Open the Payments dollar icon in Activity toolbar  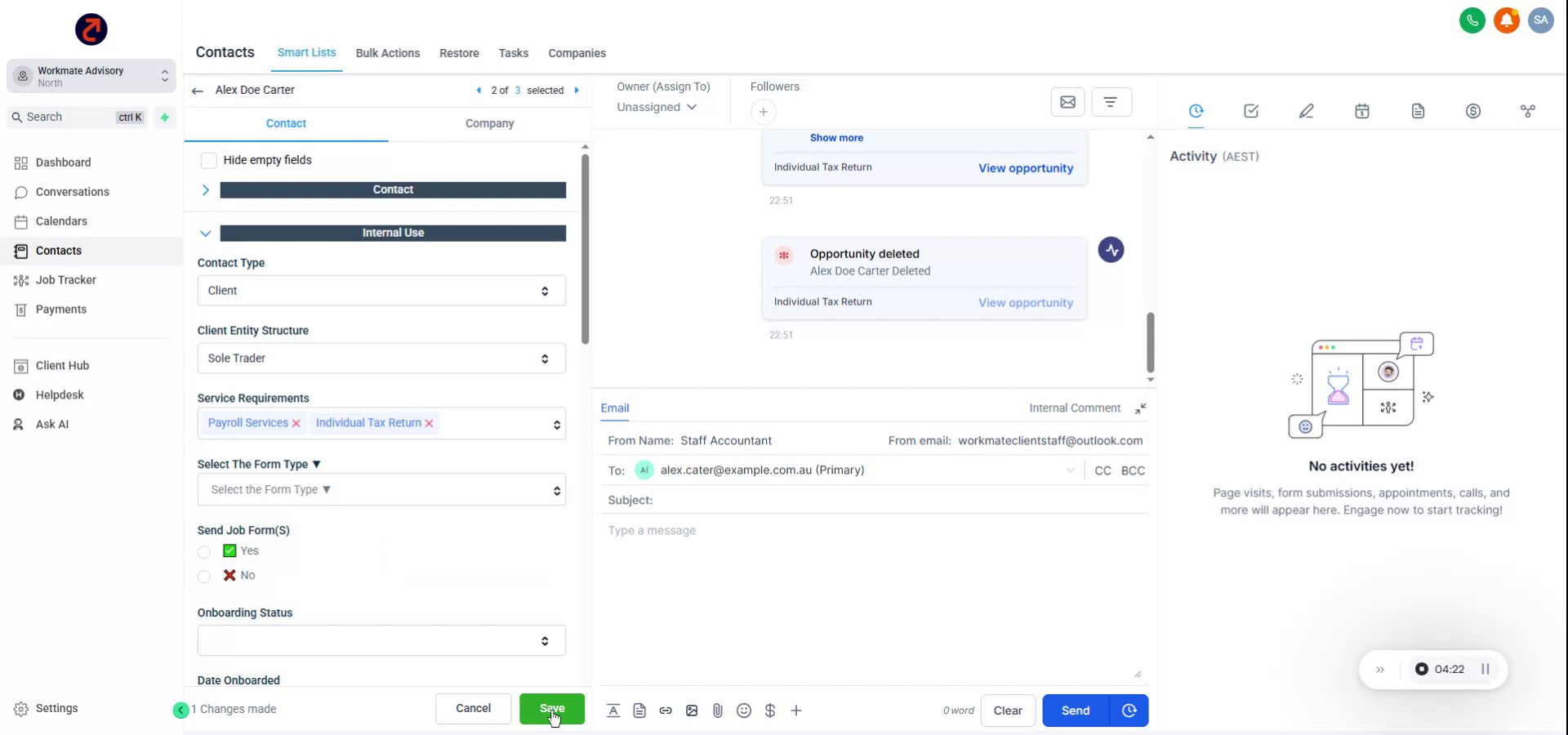point(1473,110)
